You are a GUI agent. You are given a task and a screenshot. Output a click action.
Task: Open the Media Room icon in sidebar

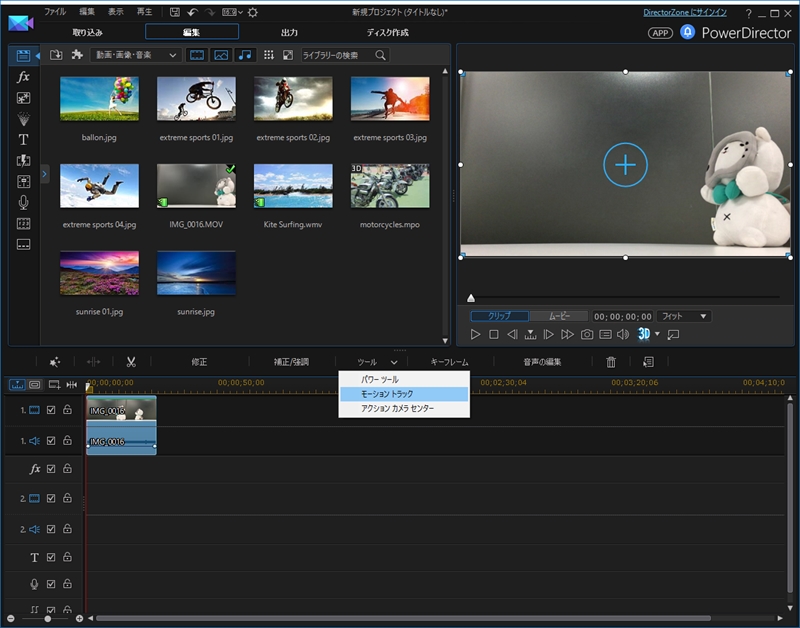23,56
